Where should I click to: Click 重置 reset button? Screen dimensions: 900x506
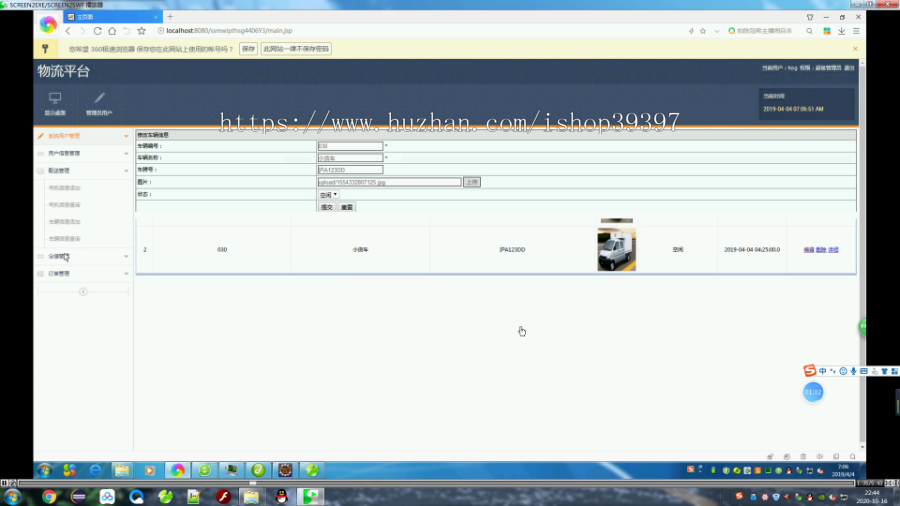347,207
